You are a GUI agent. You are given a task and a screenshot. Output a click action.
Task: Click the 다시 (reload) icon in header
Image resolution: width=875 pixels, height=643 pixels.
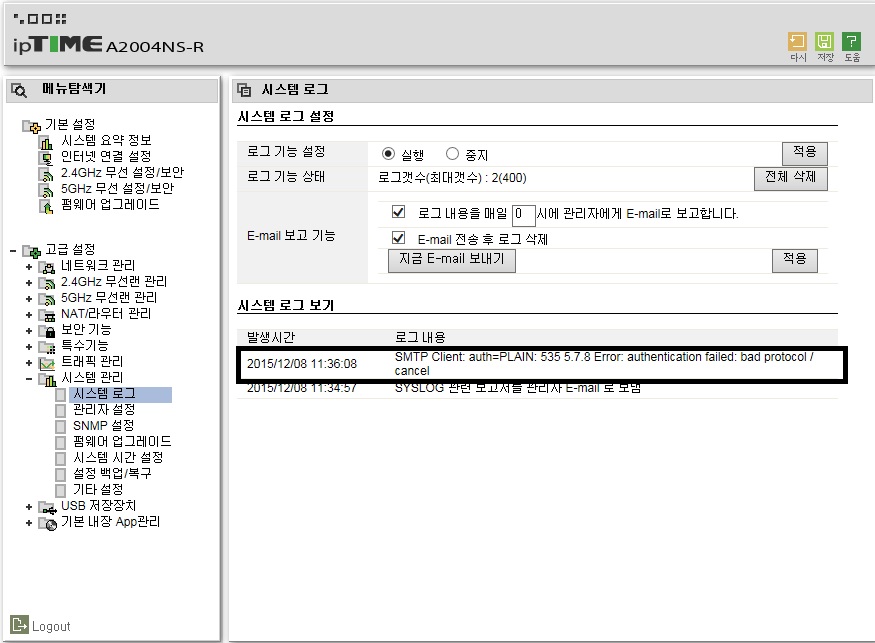[797, 42]
